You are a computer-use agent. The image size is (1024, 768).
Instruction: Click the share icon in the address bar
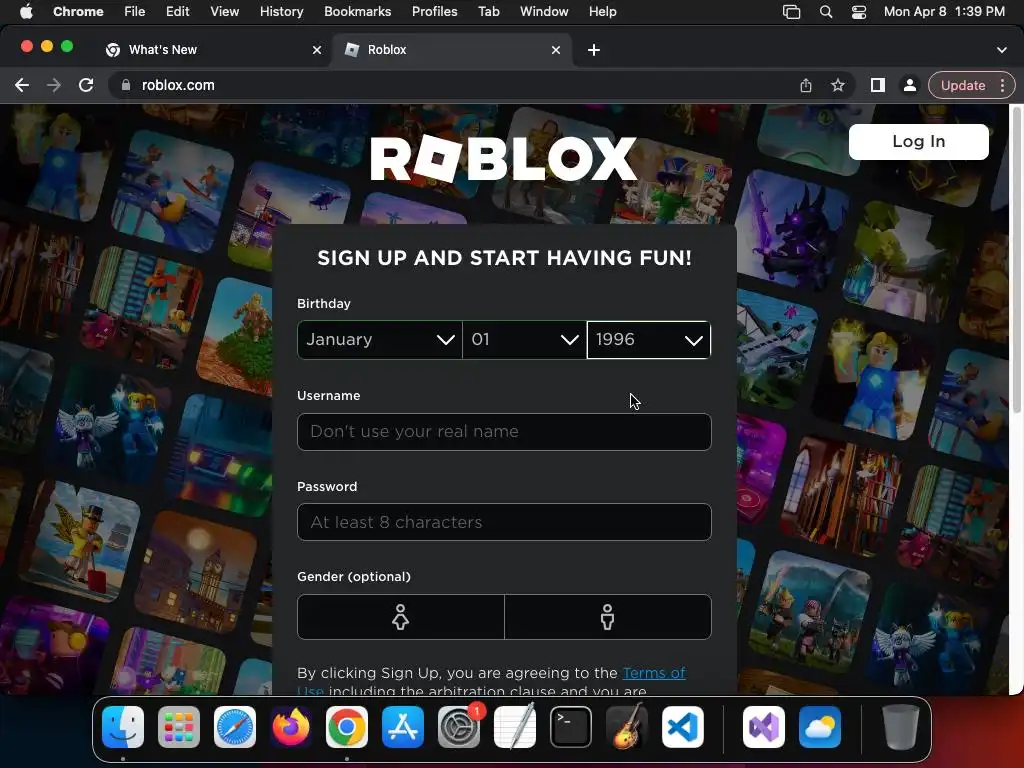point(806,86)
